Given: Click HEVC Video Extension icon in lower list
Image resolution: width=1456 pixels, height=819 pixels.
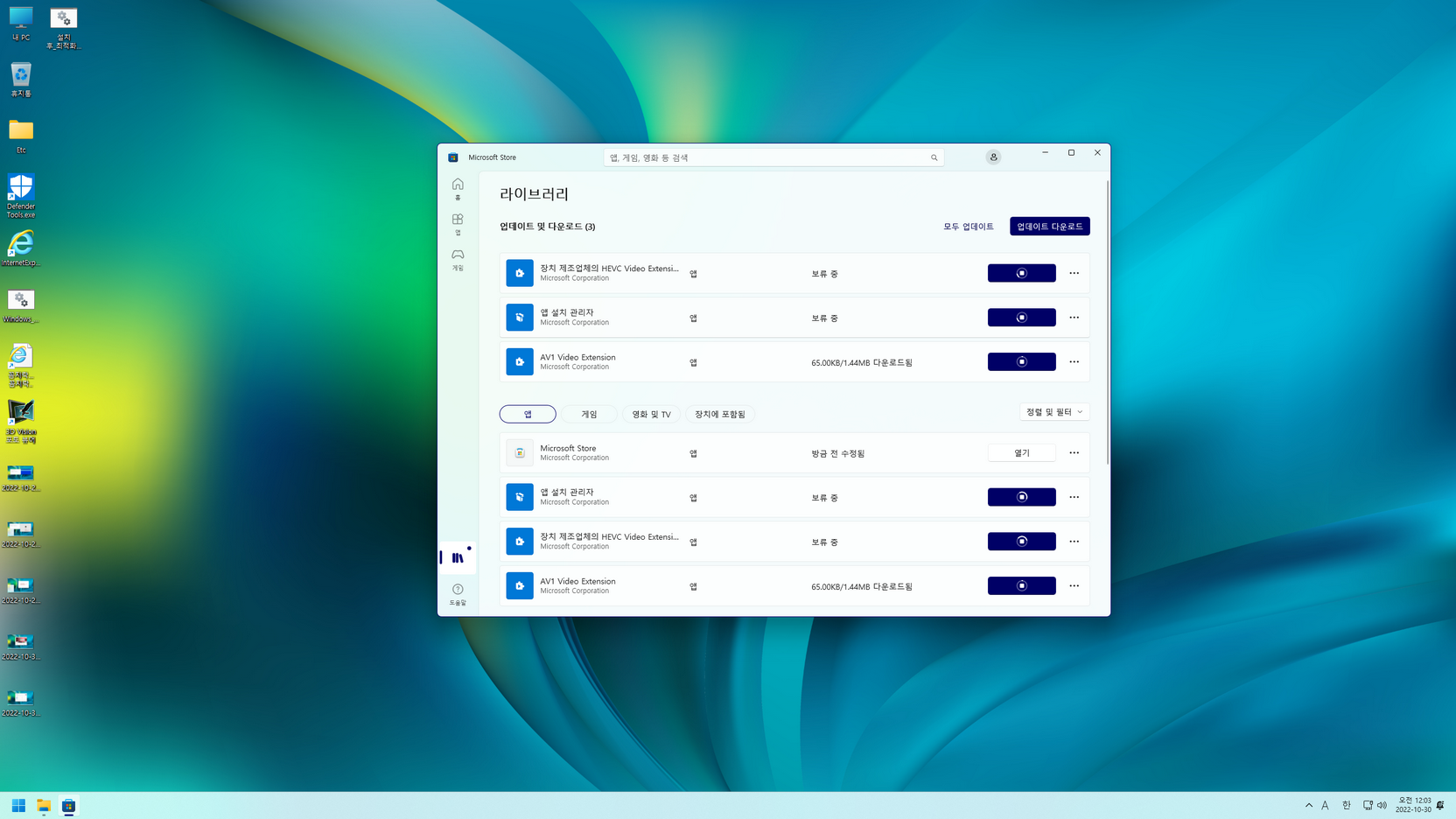Looking at the screenshot, I should coord(520,542).
